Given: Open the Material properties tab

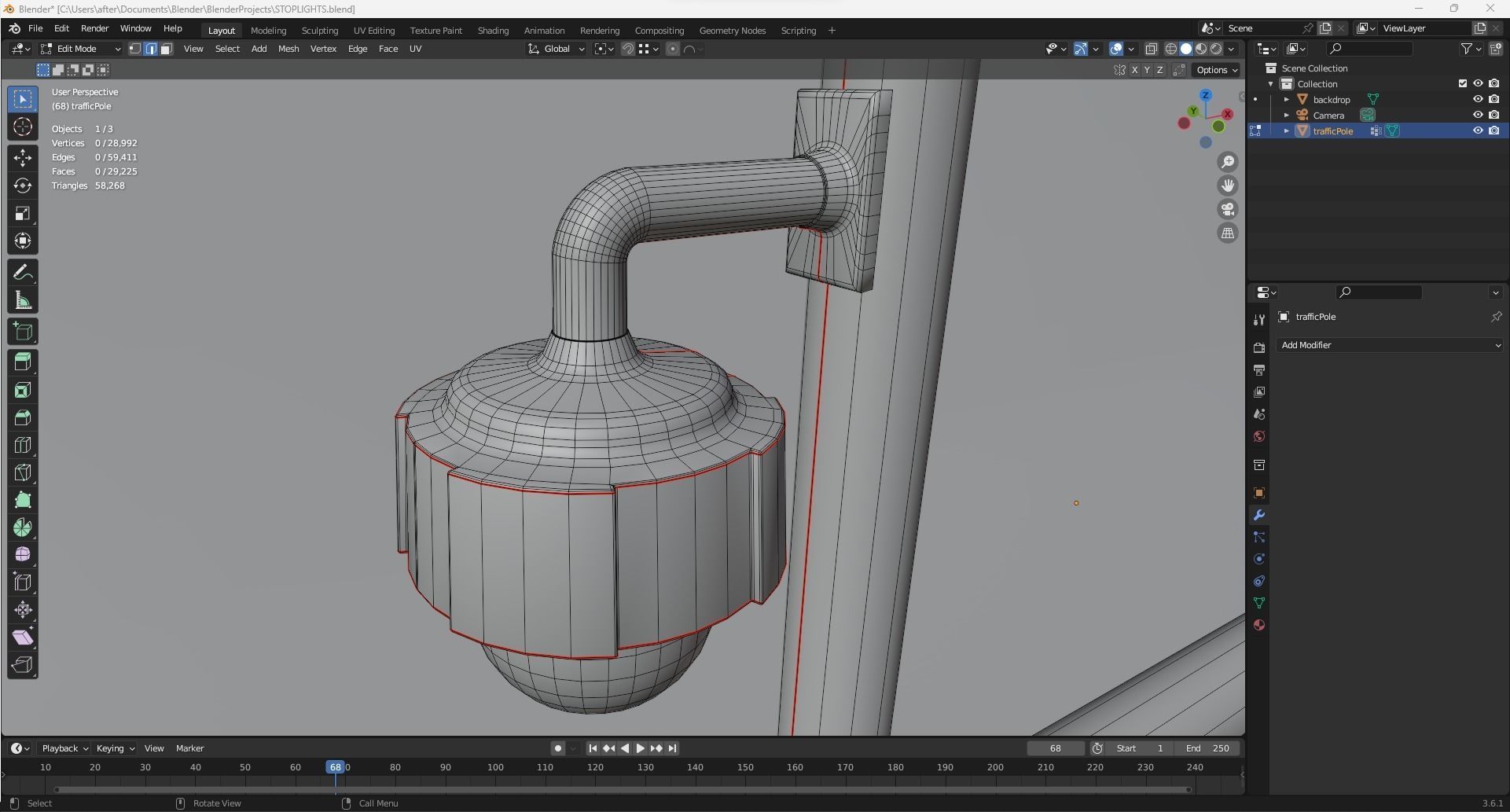Looking at the screenshot, I should 1259,625.
